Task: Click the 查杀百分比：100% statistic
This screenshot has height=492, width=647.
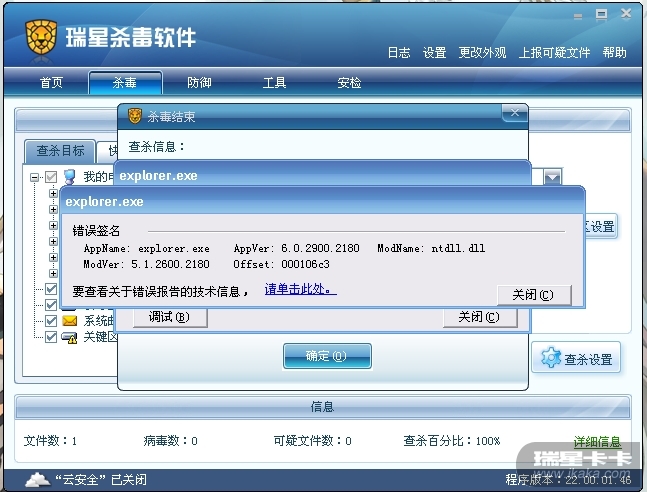Action: (452, 441)
